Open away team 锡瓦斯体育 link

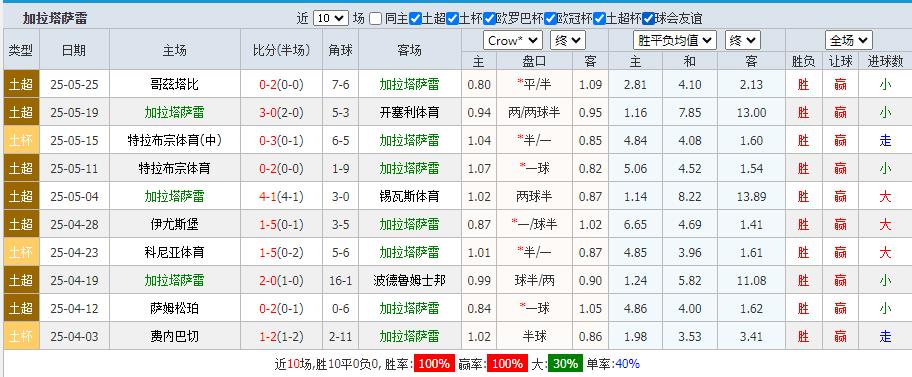[409, 196]
